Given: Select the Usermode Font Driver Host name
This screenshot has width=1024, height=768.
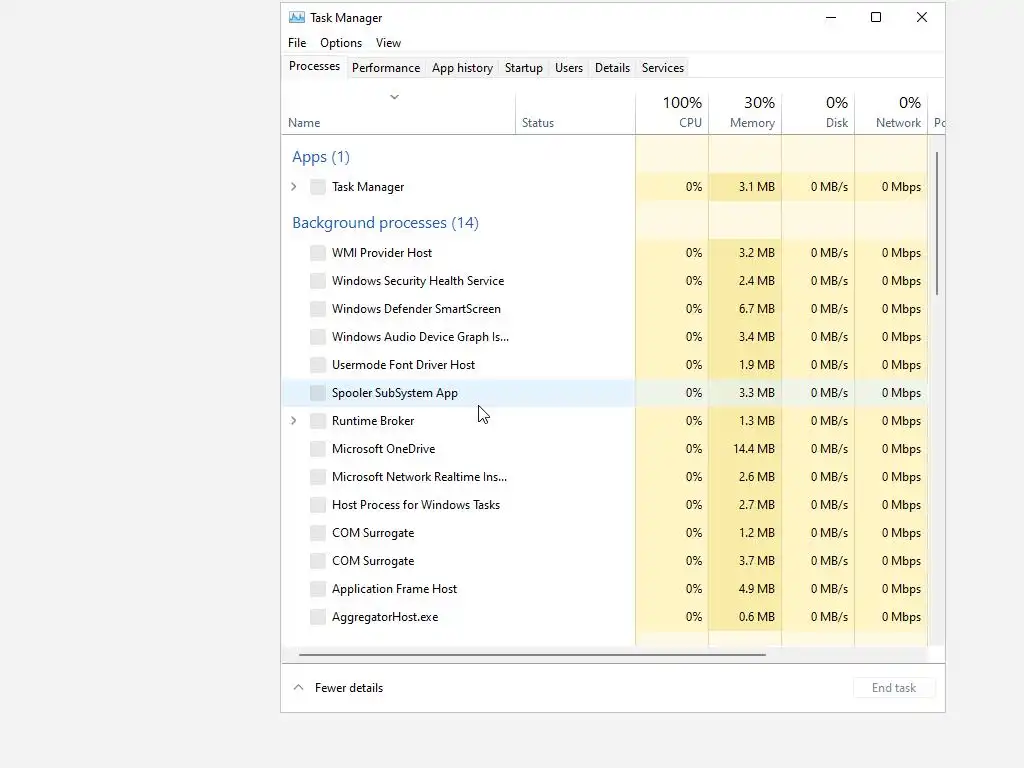Looking at the screenshot, I should (403, 365).
